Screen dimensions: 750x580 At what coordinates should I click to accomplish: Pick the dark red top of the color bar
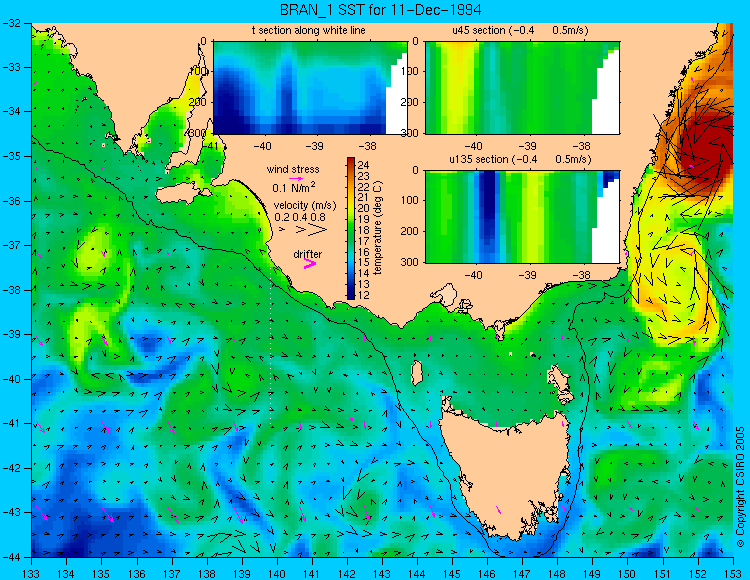351,161
